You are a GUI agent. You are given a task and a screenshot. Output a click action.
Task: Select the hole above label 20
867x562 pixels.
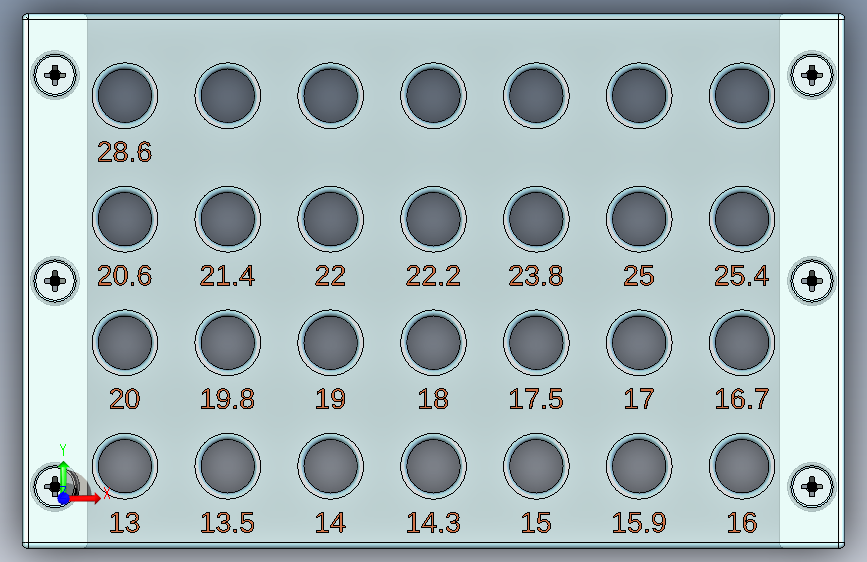coord(125,342)
